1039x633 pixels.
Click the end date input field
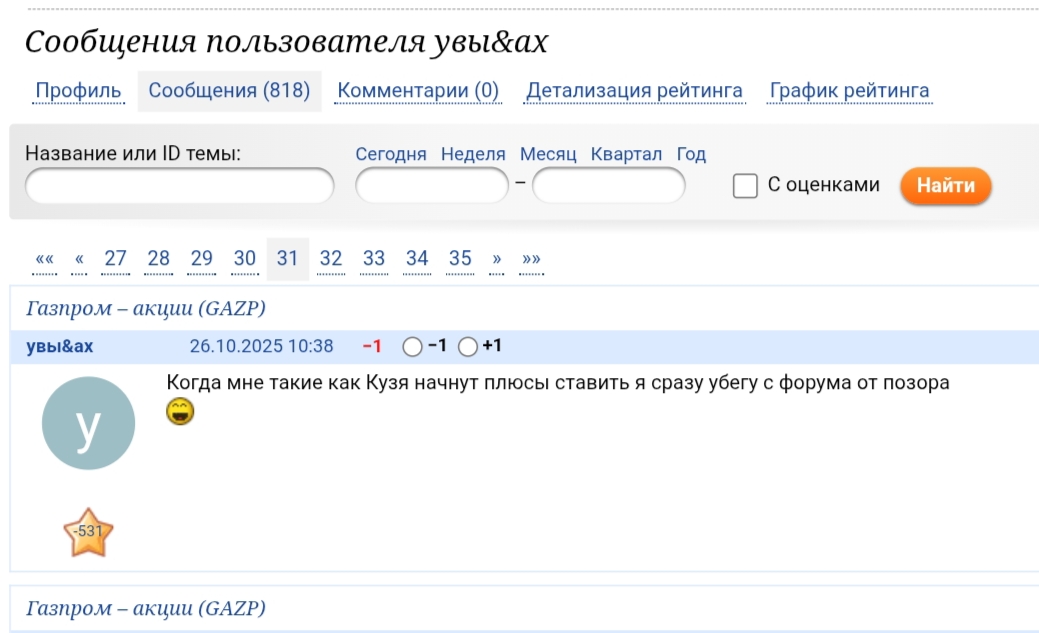[609, 186]
